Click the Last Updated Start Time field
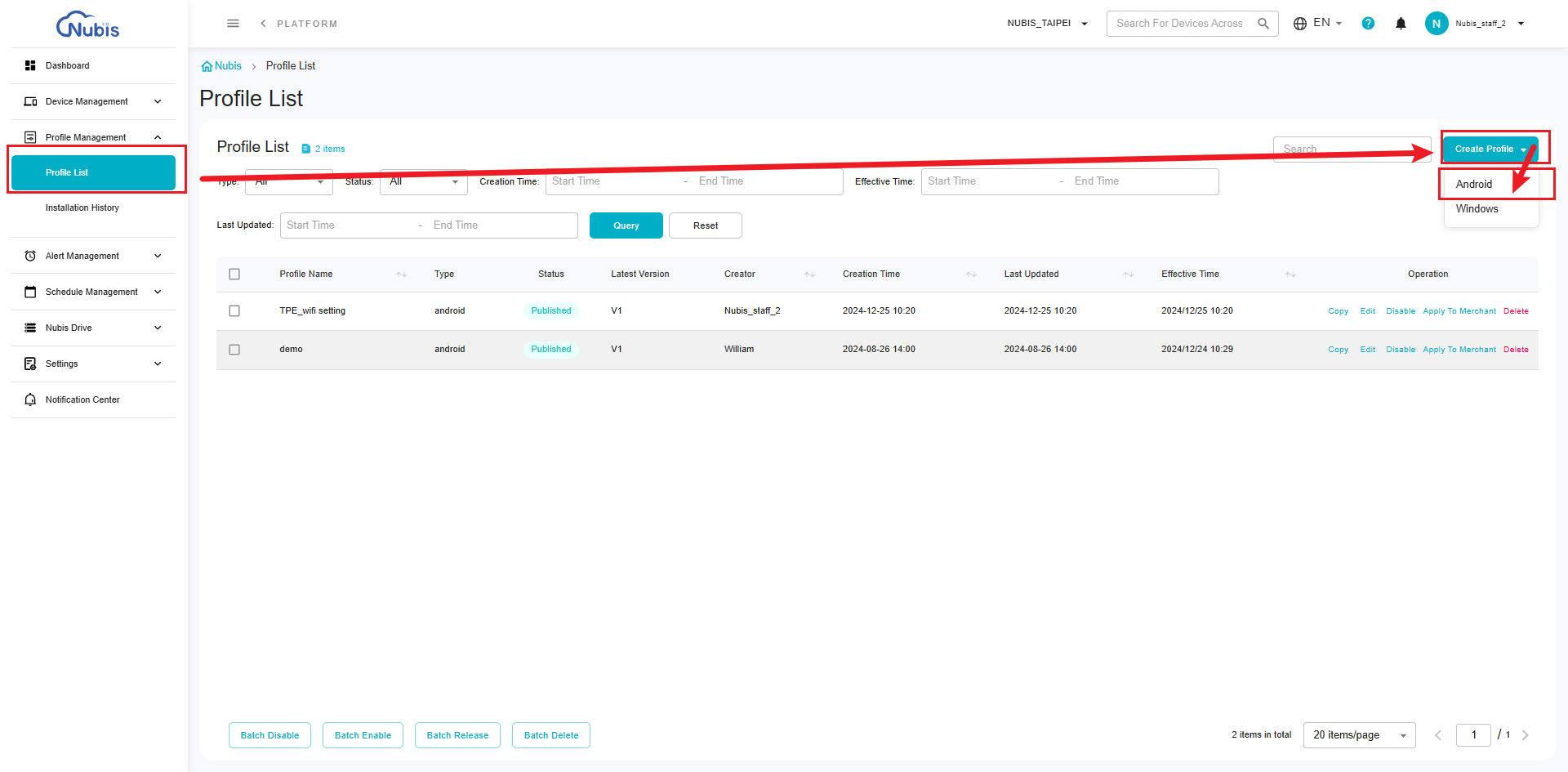 pyautogui.click(x=347, y=225)
